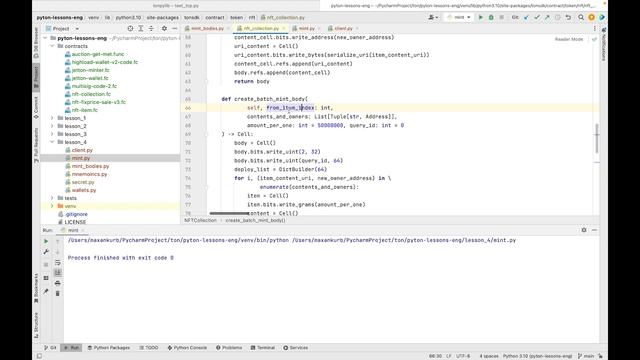Hide the Run tool window
The width and height of the screenshot is (640, 360).
point(594,230)
